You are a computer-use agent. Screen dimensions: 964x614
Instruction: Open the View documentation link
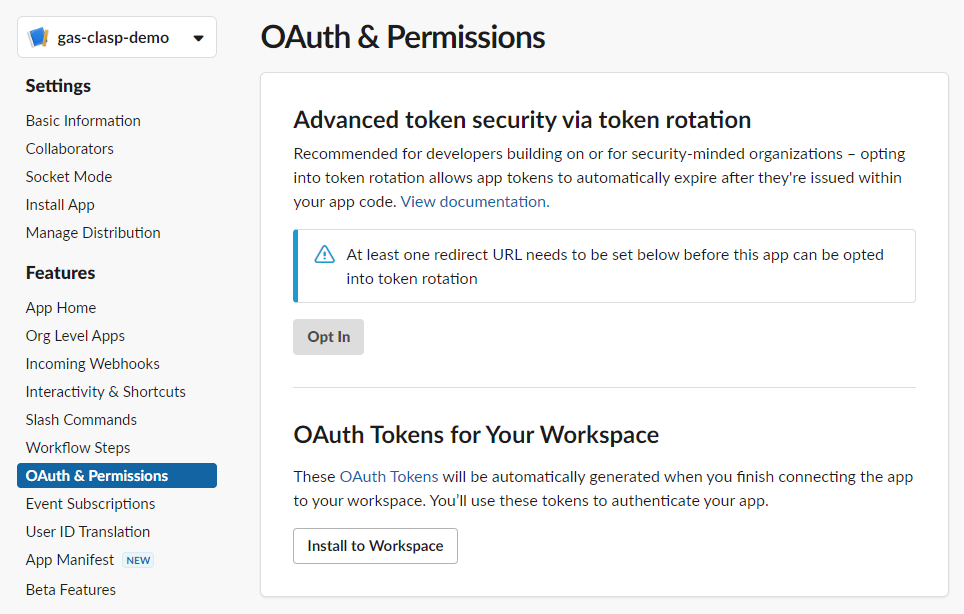coord(474,202)
